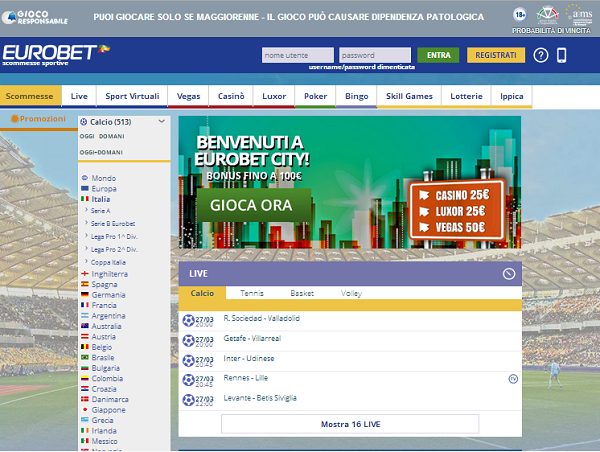Collapse the Calcio (513) dropdown arrow
The image size is (600, 452).
162,121
